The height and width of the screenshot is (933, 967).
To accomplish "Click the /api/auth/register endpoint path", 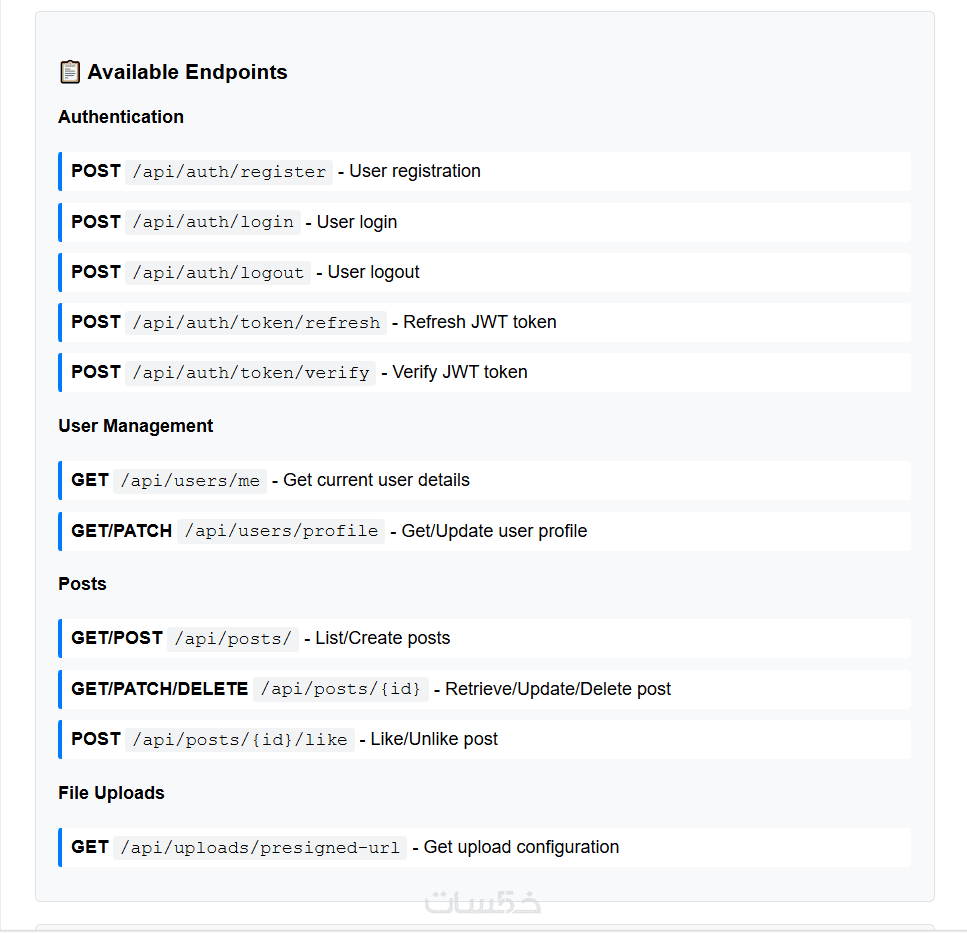I will (229, 172).
